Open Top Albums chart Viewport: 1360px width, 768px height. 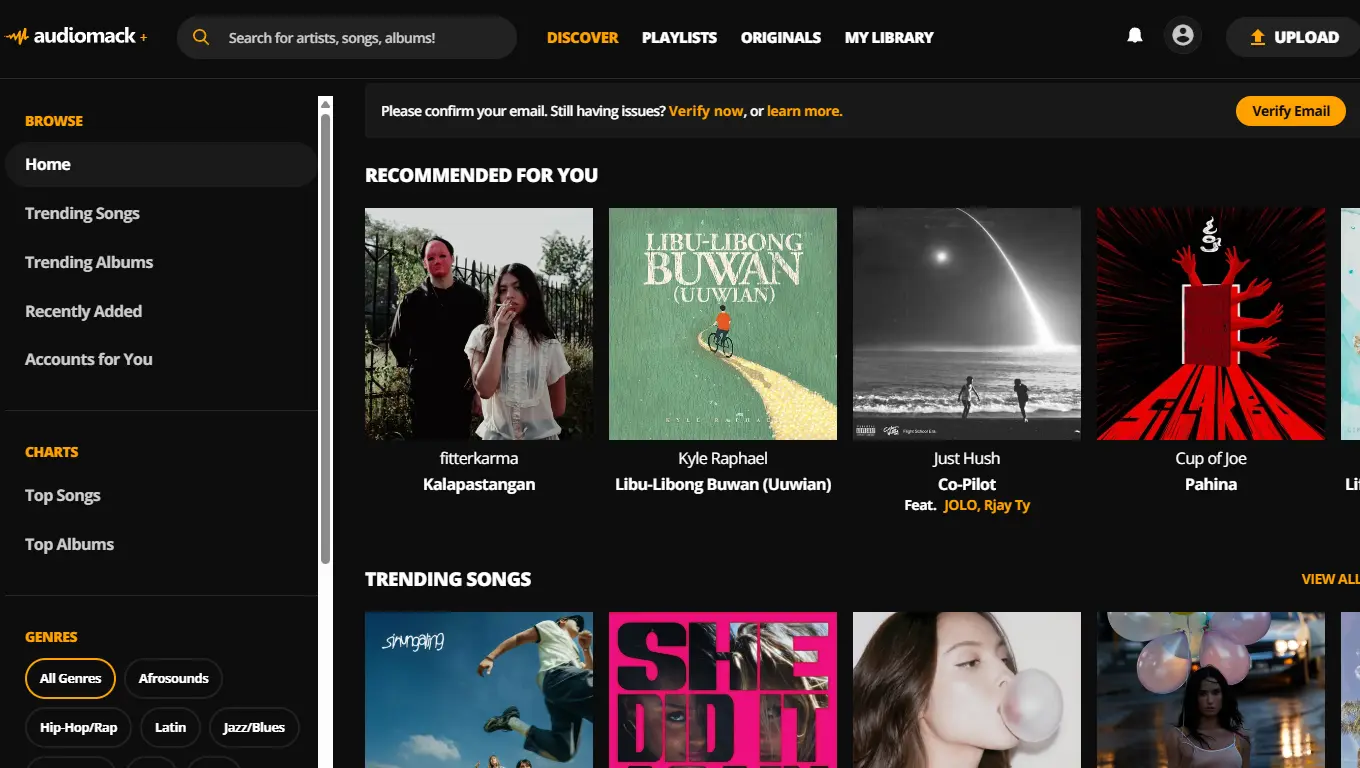(69, 544)
